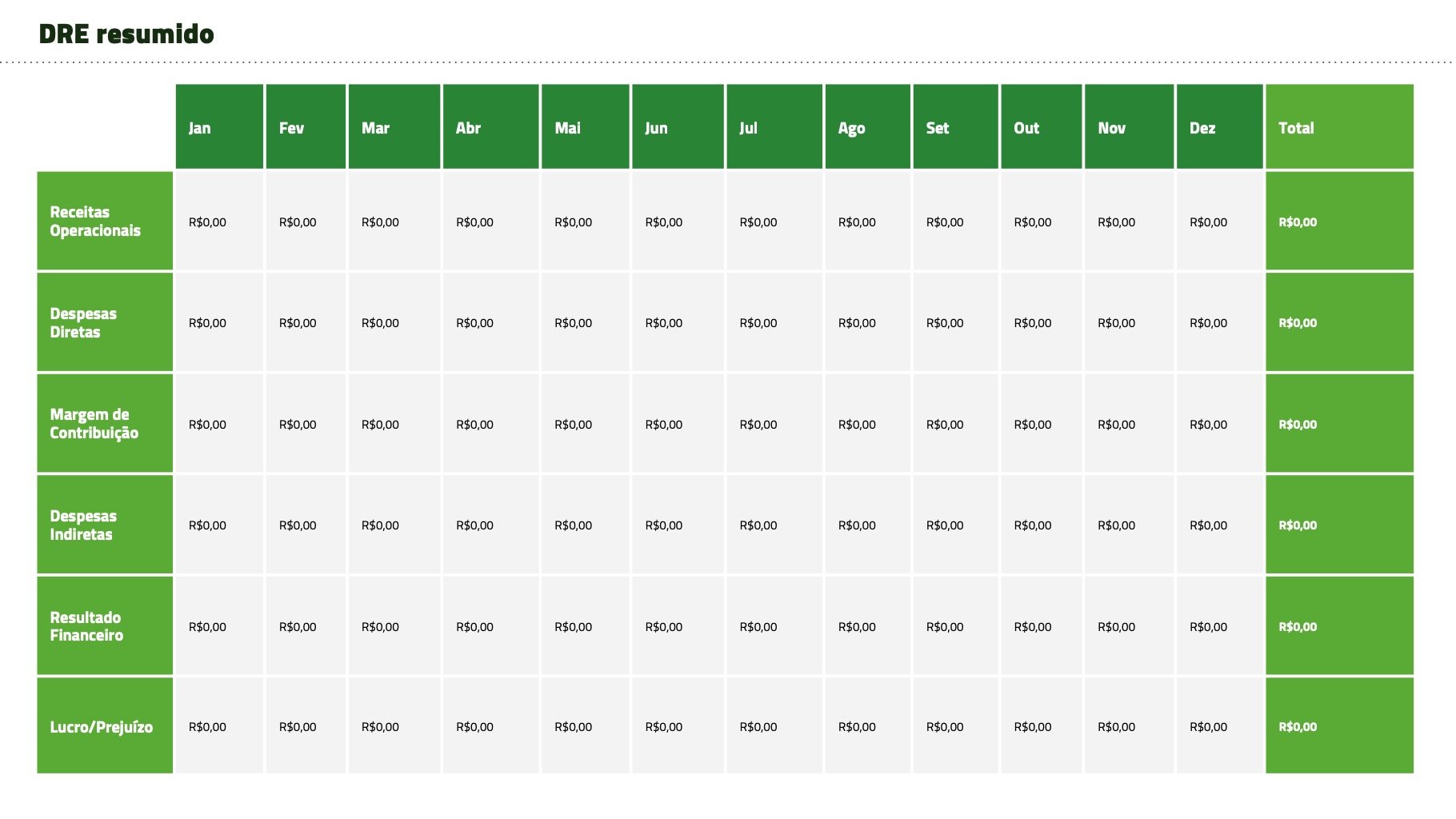Click the Jan column header
This screenshot has height=819, width=1456.
click(219, 127)
